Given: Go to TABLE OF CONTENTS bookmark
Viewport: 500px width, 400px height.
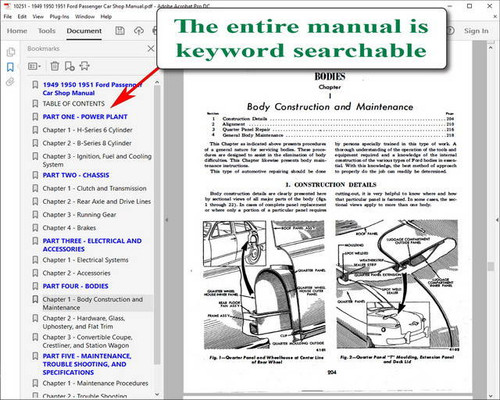Looking at the screenshot, I should (74, 104).
